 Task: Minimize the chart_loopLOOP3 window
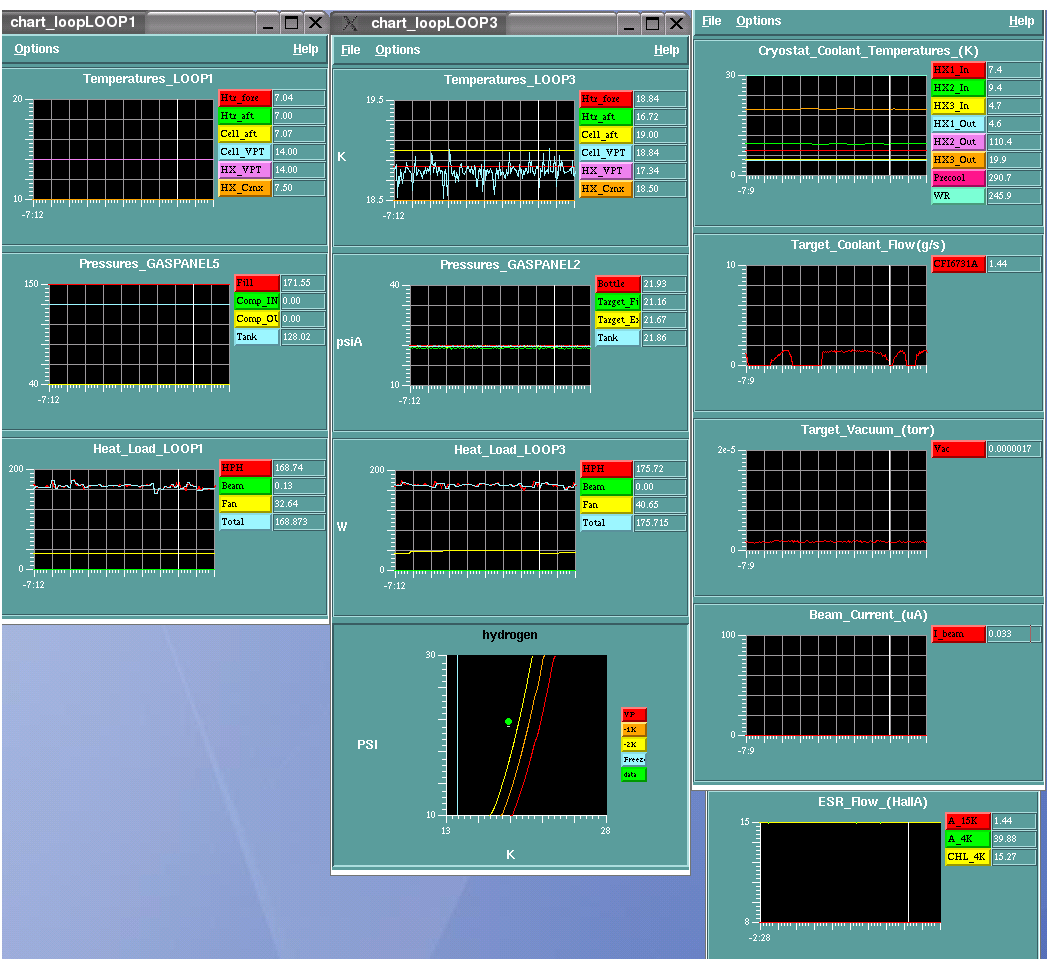click(628, 23)
